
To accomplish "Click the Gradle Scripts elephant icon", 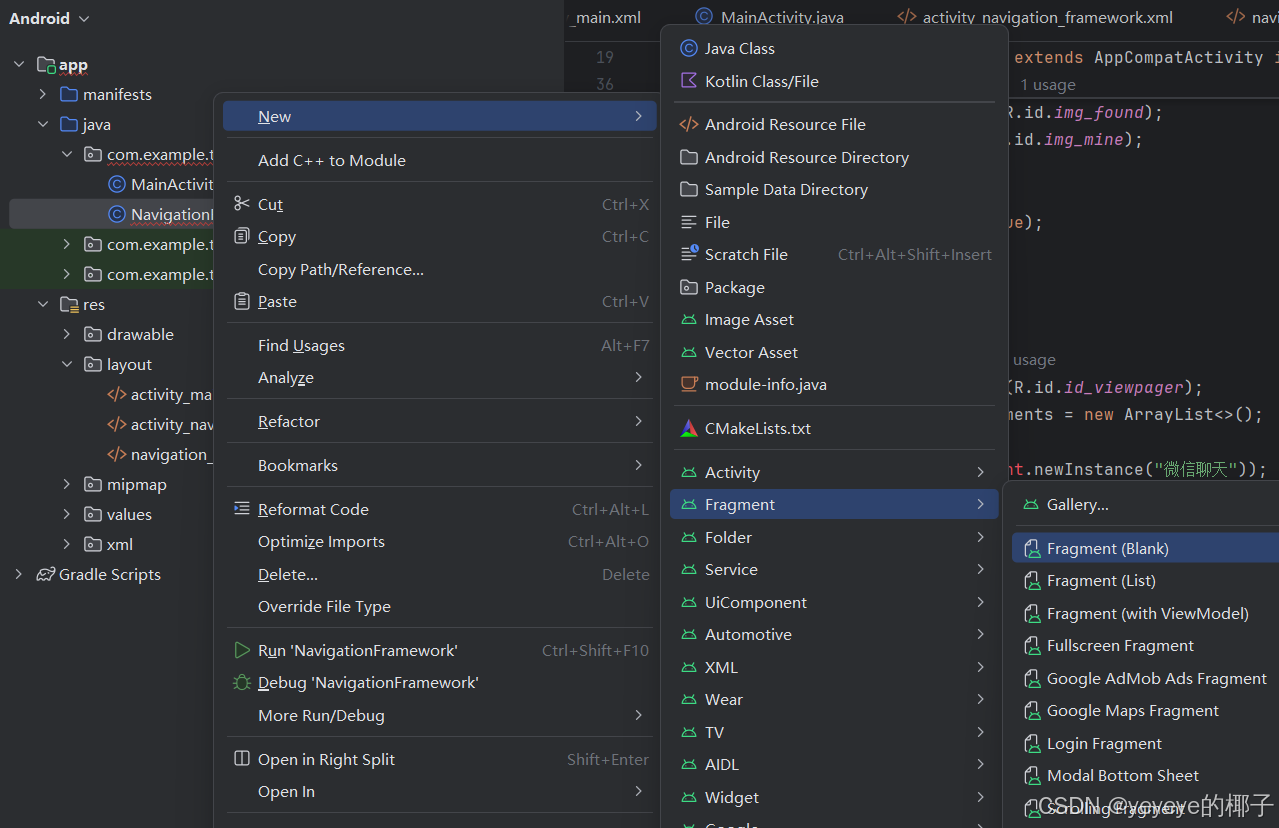I will pos(45,574).
